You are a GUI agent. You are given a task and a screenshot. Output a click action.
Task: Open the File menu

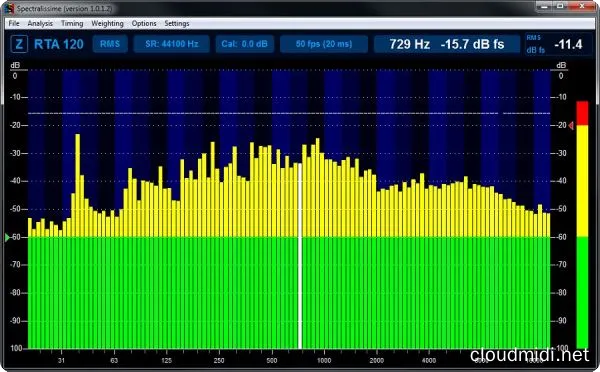[14, 23]
